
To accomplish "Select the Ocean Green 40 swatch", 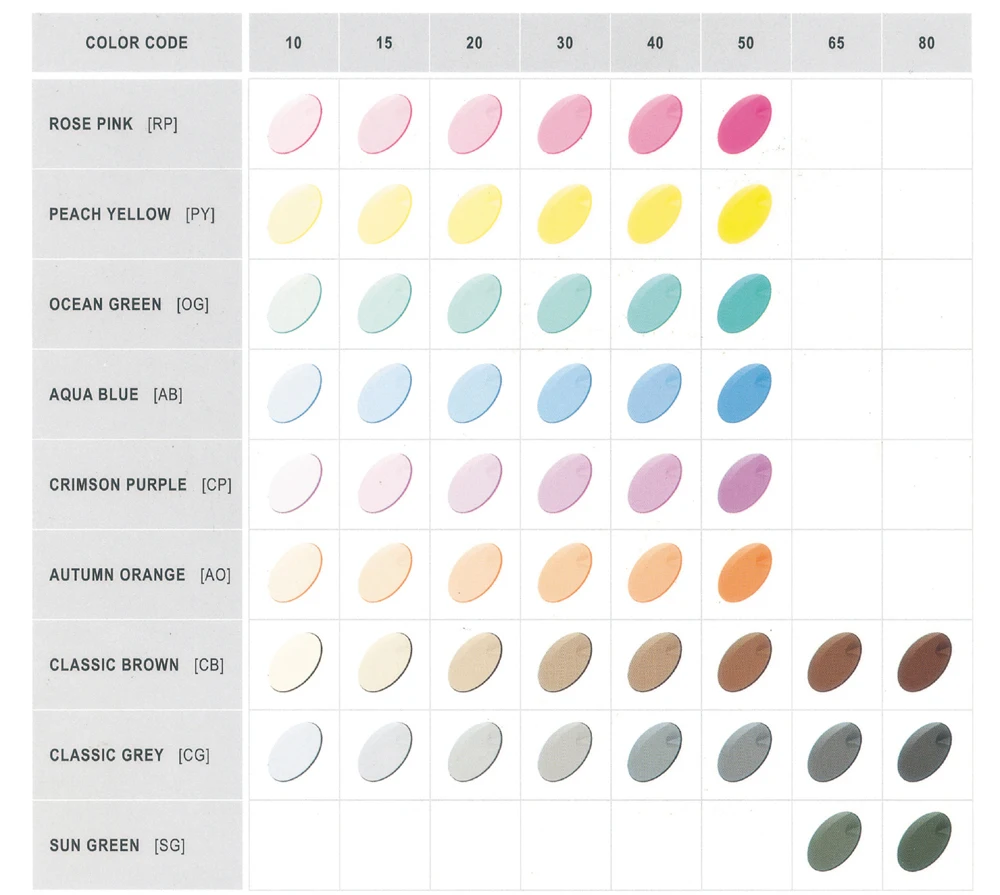I will point(655,303).
